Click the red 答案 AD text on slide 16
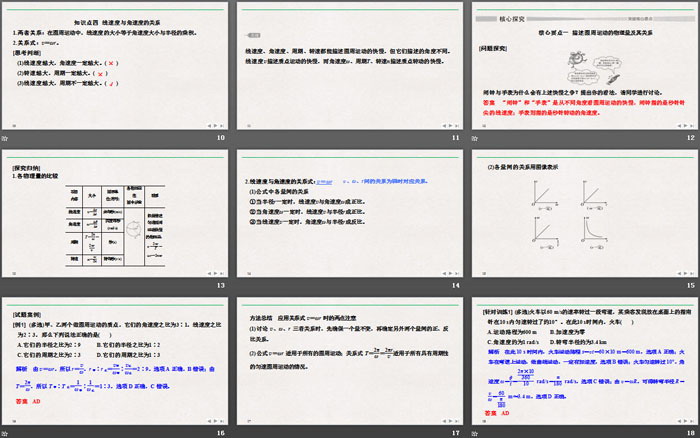 (x=28, y=401)
